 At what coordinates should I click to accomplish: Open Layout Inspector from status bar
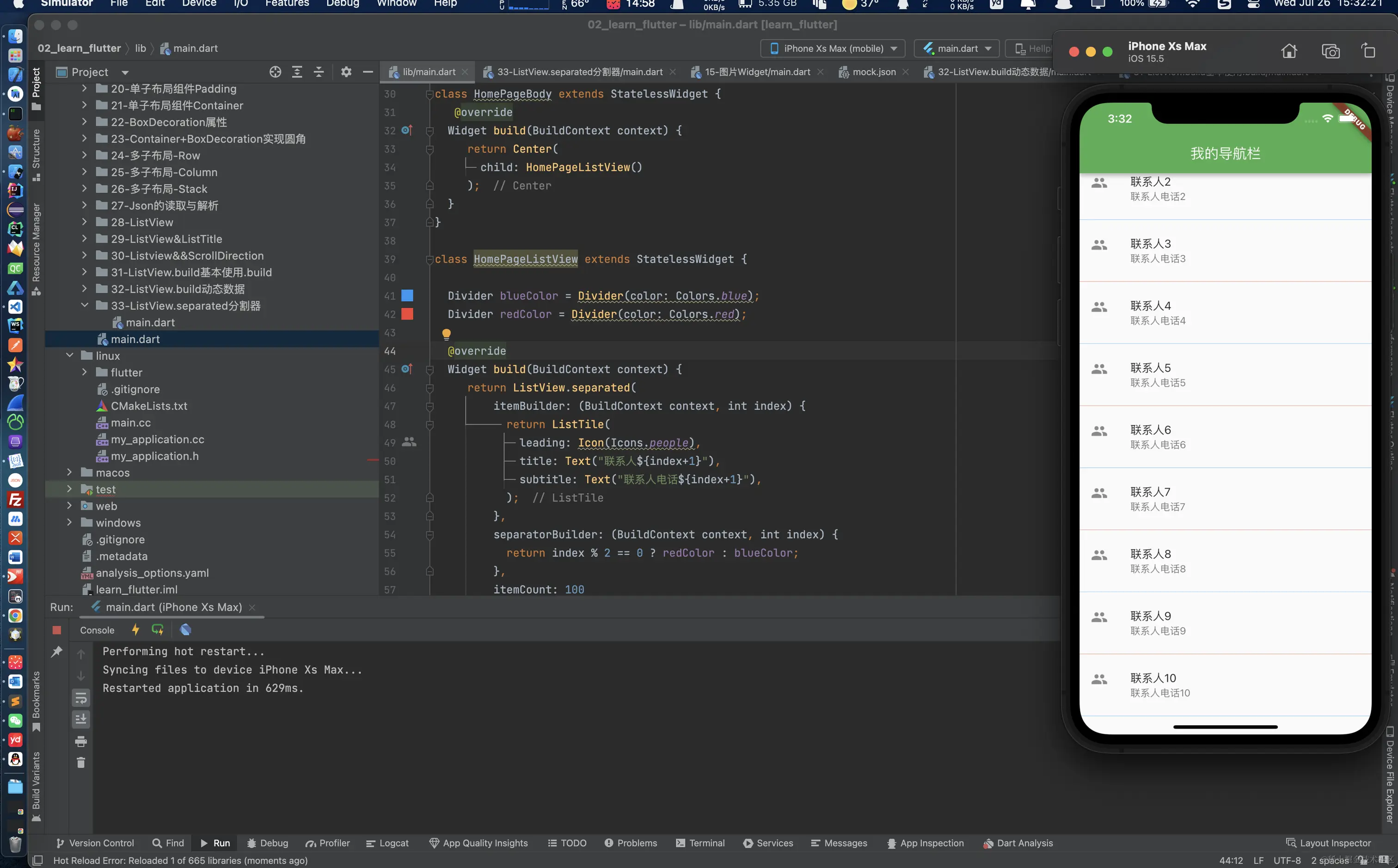pos(1329,843)
